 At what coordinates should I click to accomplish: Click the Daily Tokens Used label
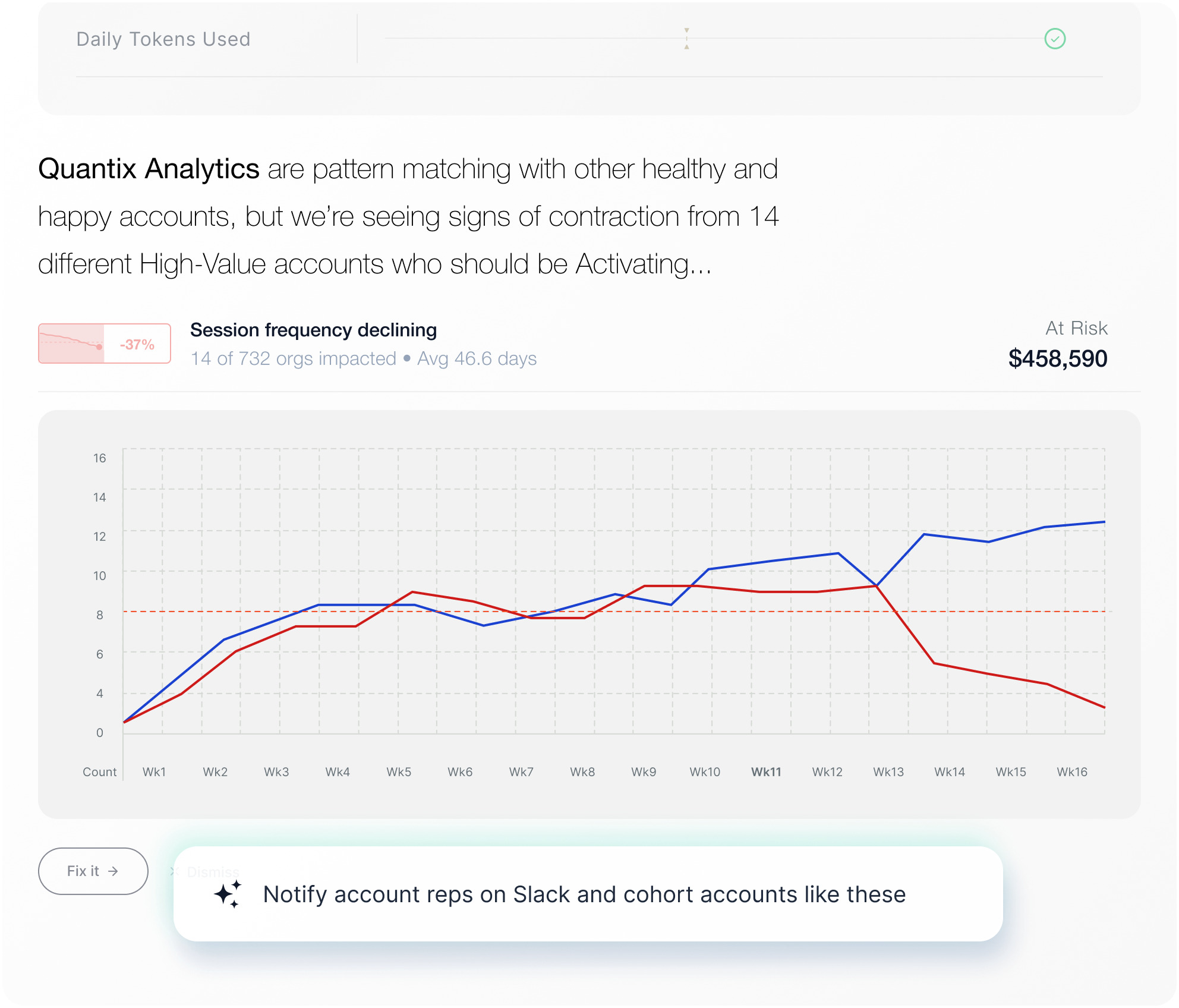point(163,39)
